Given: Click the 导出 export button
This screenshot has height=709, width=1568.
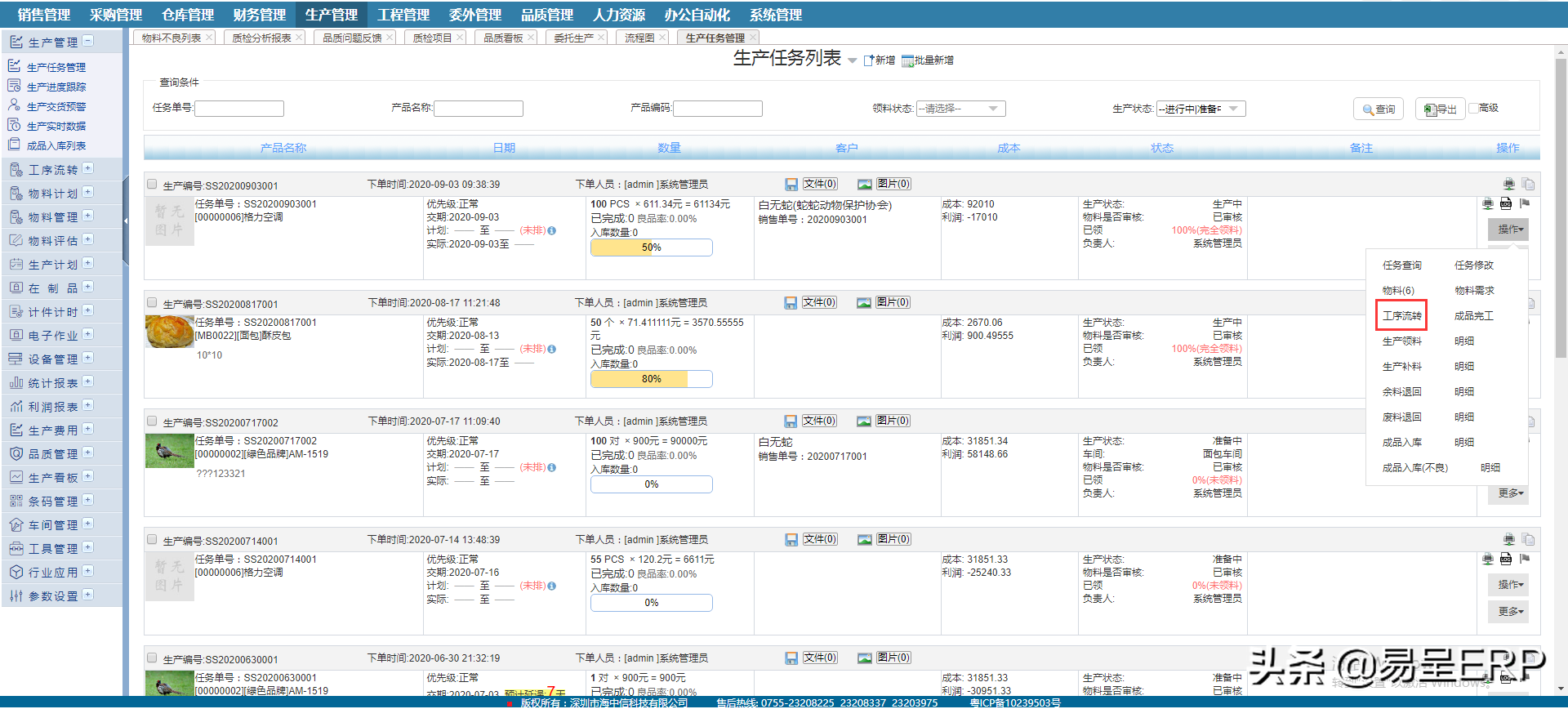Looking at the screenshot, I should pyautogui.click(x=1440, y=109).
